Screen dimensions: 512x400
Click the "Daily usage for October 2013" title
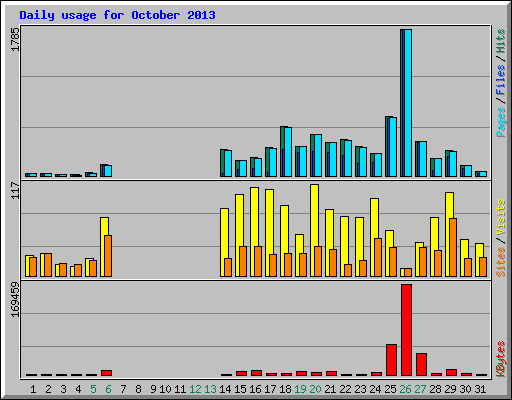pyautogui.click(x=117, y=16)
